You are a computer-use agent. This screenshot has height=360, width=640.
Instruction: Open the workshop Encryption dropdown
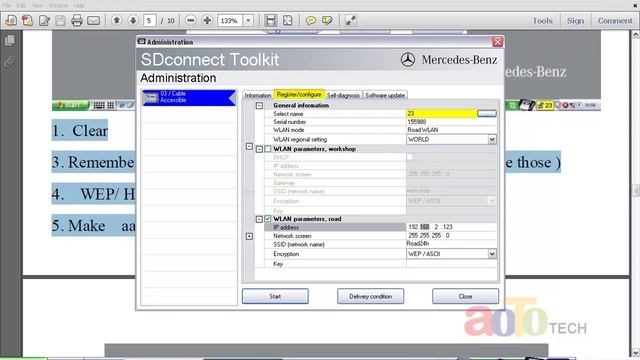tap(491, 200)
